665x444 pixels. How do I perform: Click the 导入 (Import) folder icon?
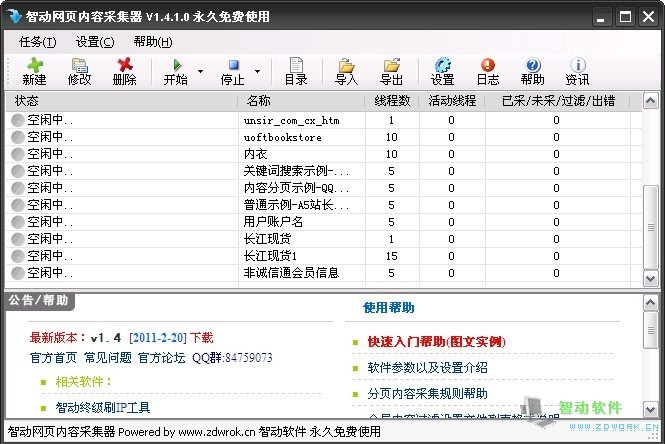click(x=346, y=71)
